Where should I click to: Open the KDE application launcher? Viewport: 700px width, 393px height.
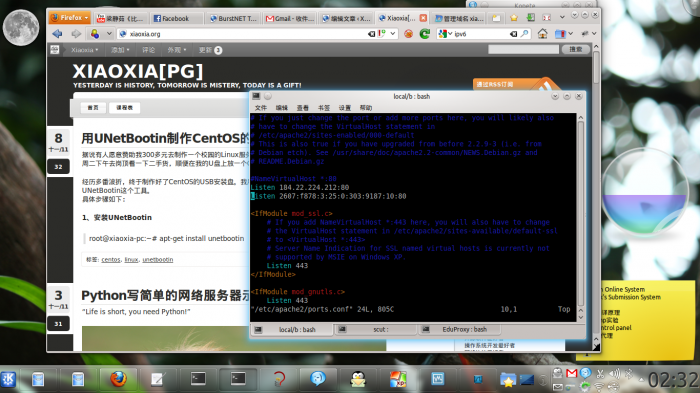[8, 380]
